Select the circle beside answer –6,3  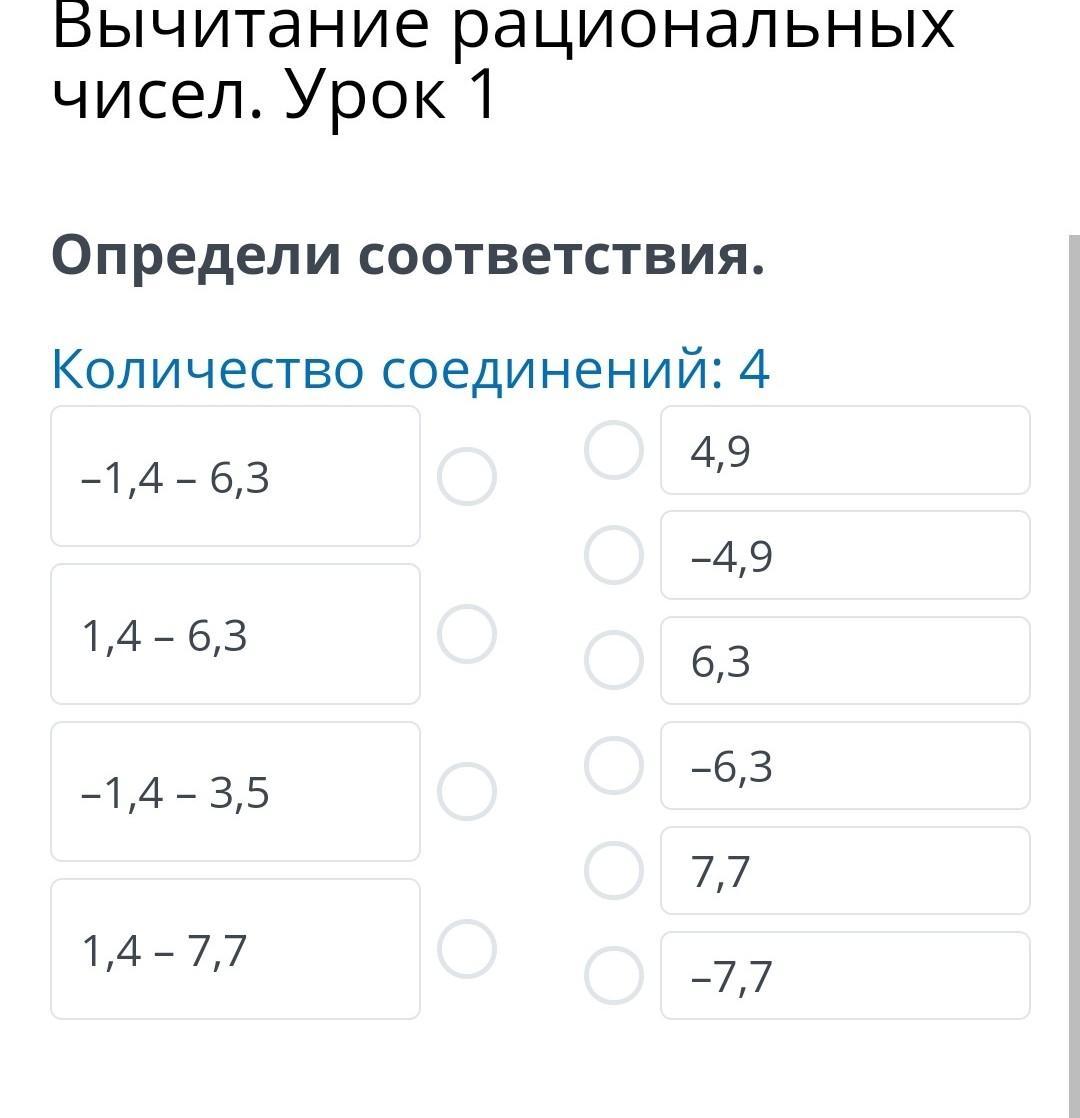point(613,765)
